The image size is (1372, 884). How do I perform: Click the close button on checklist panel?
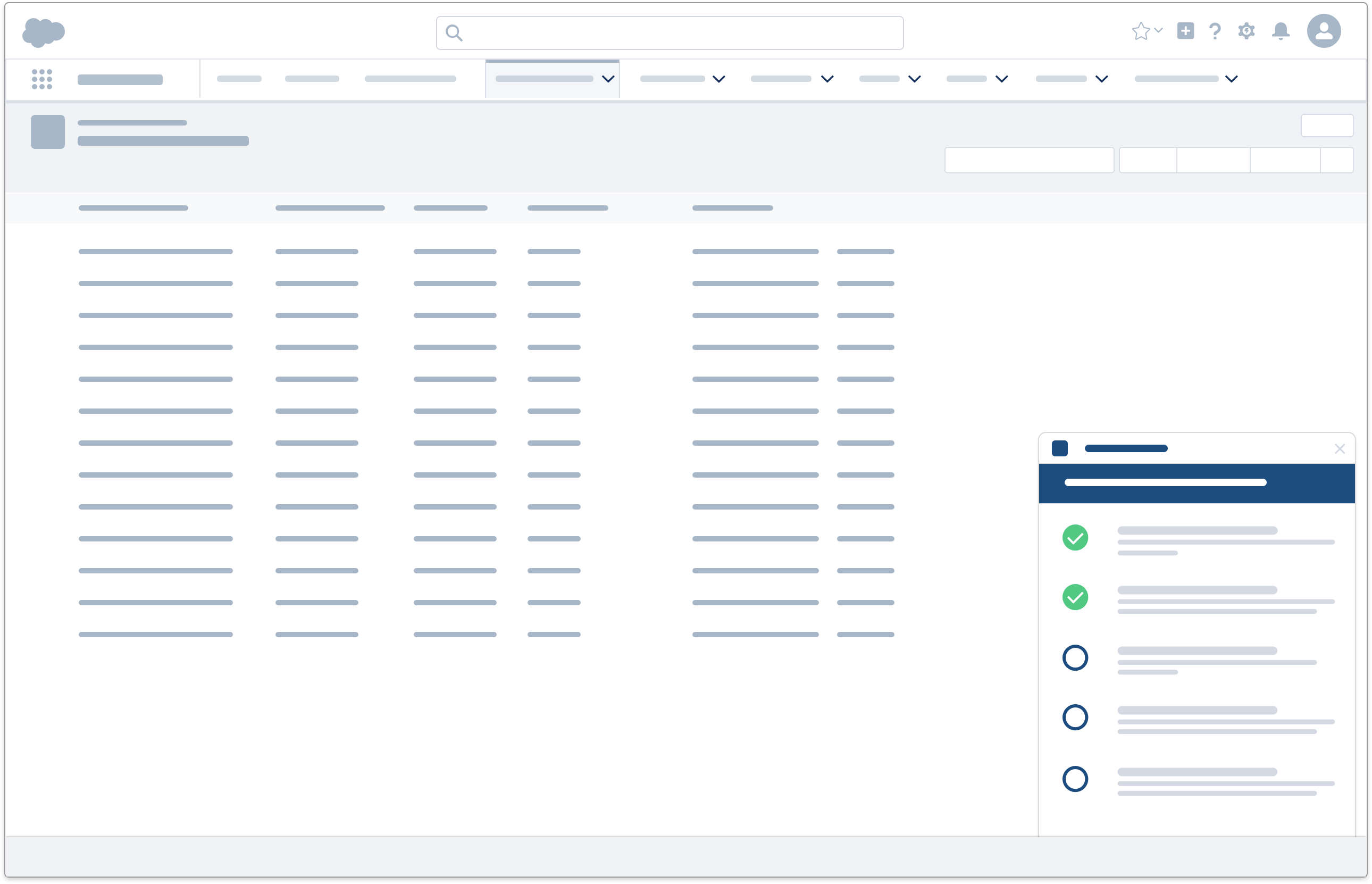tap(1341, 449)
